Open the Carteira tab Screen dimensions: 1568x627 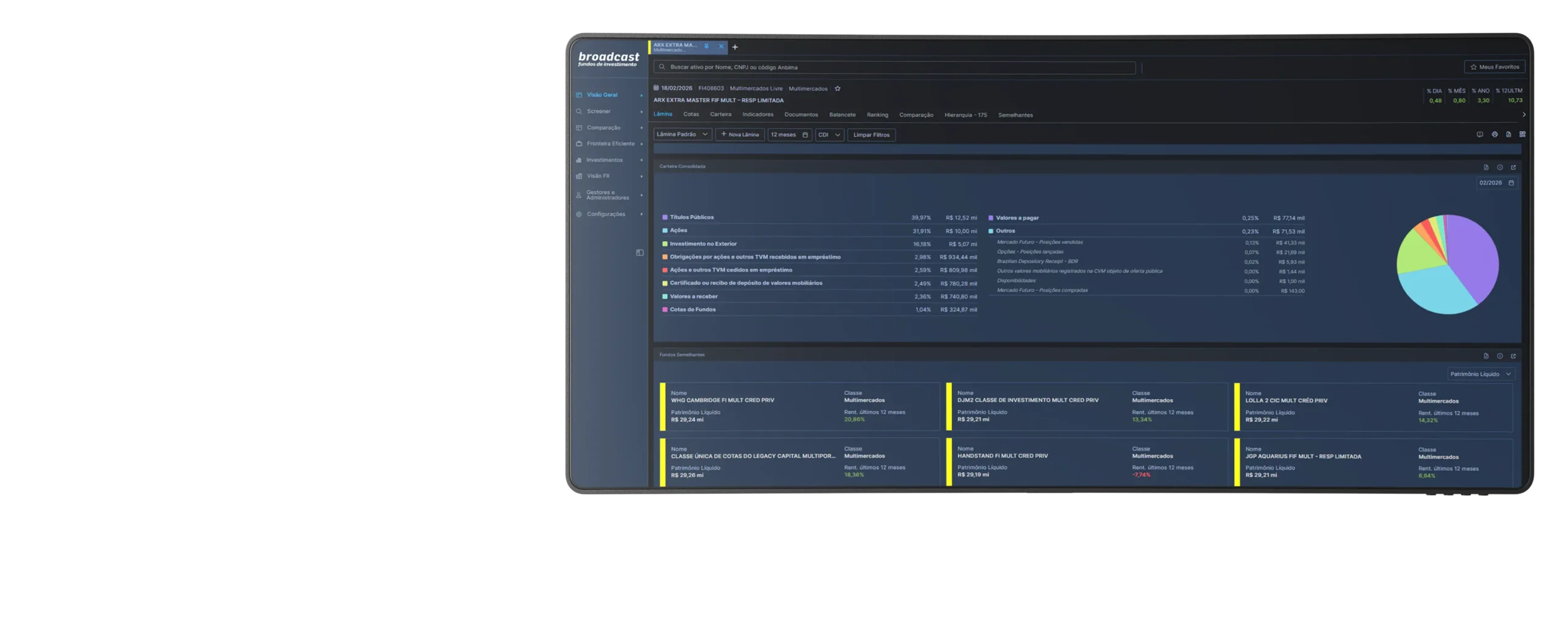[720, 115]
